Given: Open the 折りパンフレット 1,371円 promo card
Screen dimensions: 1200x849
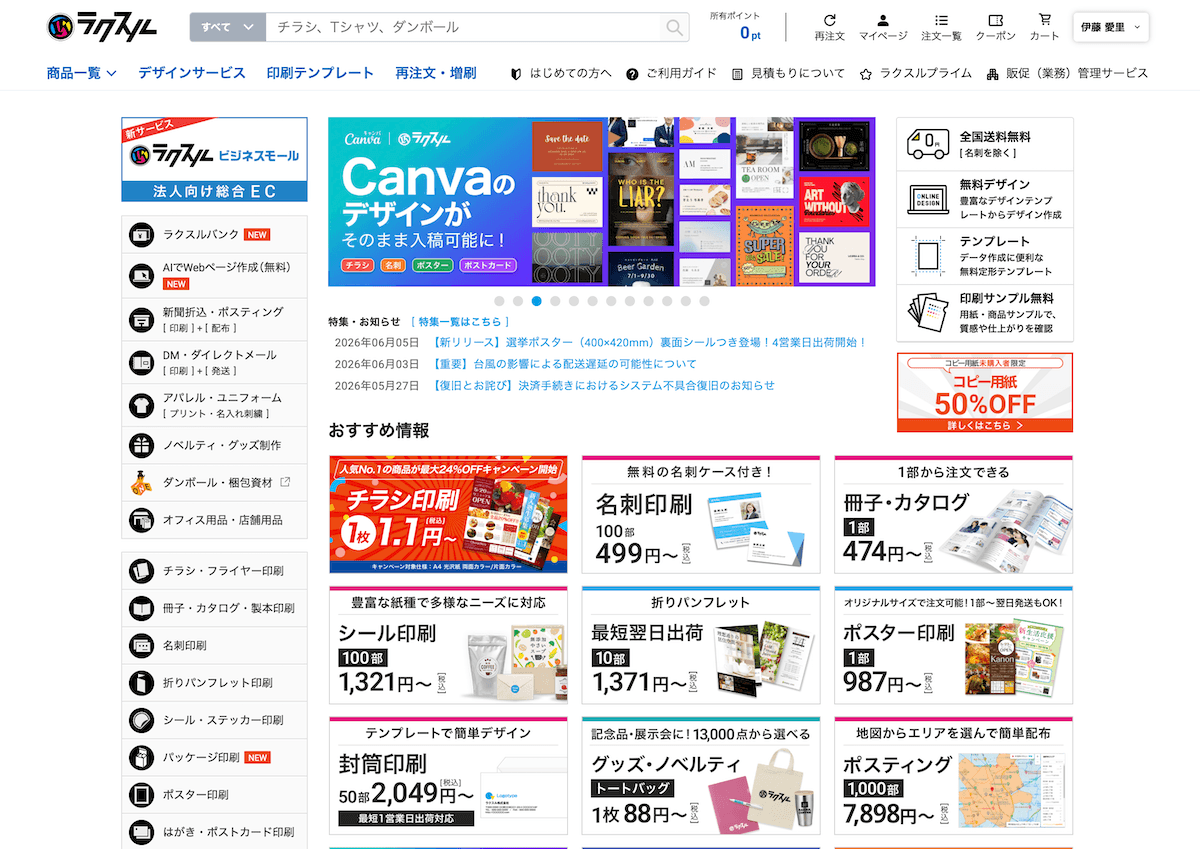Looking at the screenshot, I should pyautogui.click(x=701, y=645).
